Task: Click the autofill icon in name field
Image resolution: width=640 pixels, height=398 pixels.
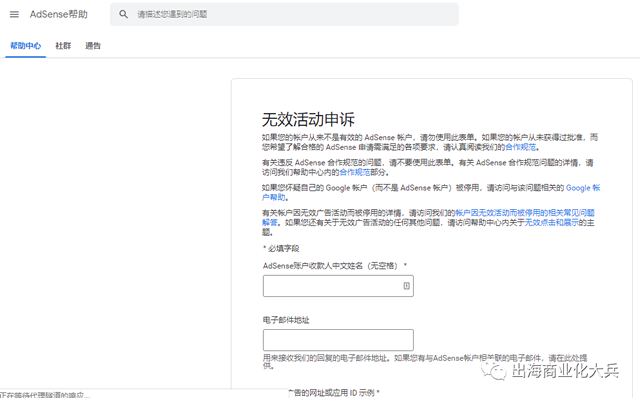Action: (x=407, y=286)
